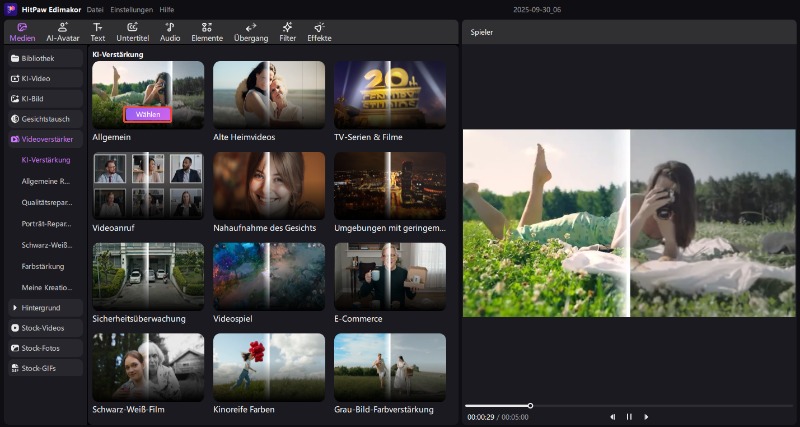Image resolution: width=800 pixels, height=427 pixels.
Task: Choose the Kinoreife Farben thumbnail
Action: [269, 367]
